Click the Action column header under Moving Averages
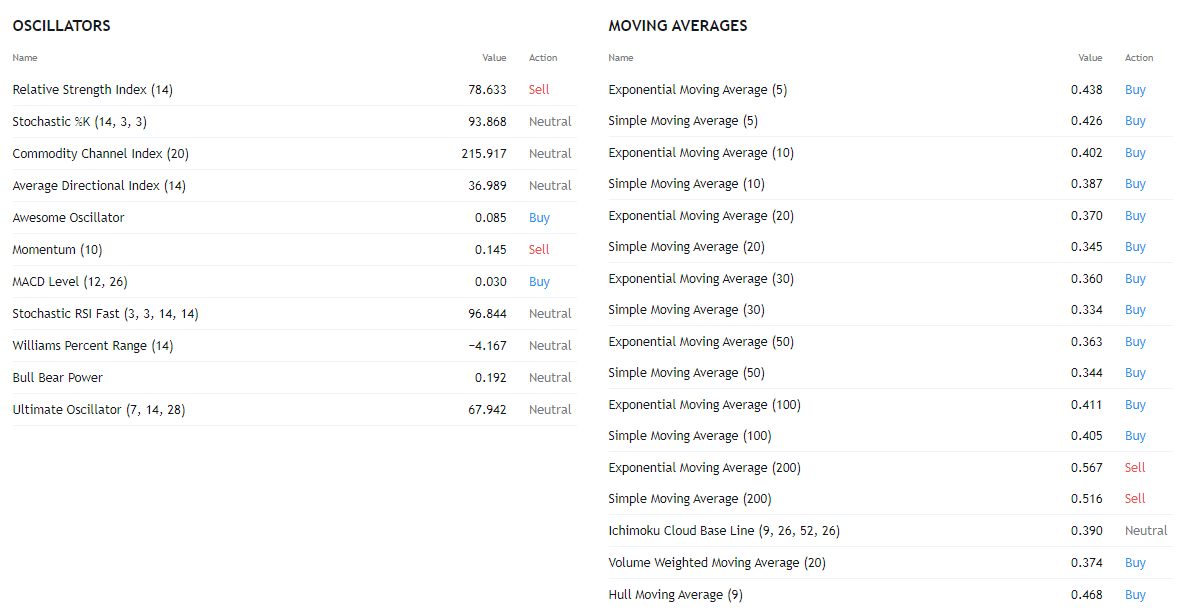The image size is (1189, 615). [x=1139, y=58]
